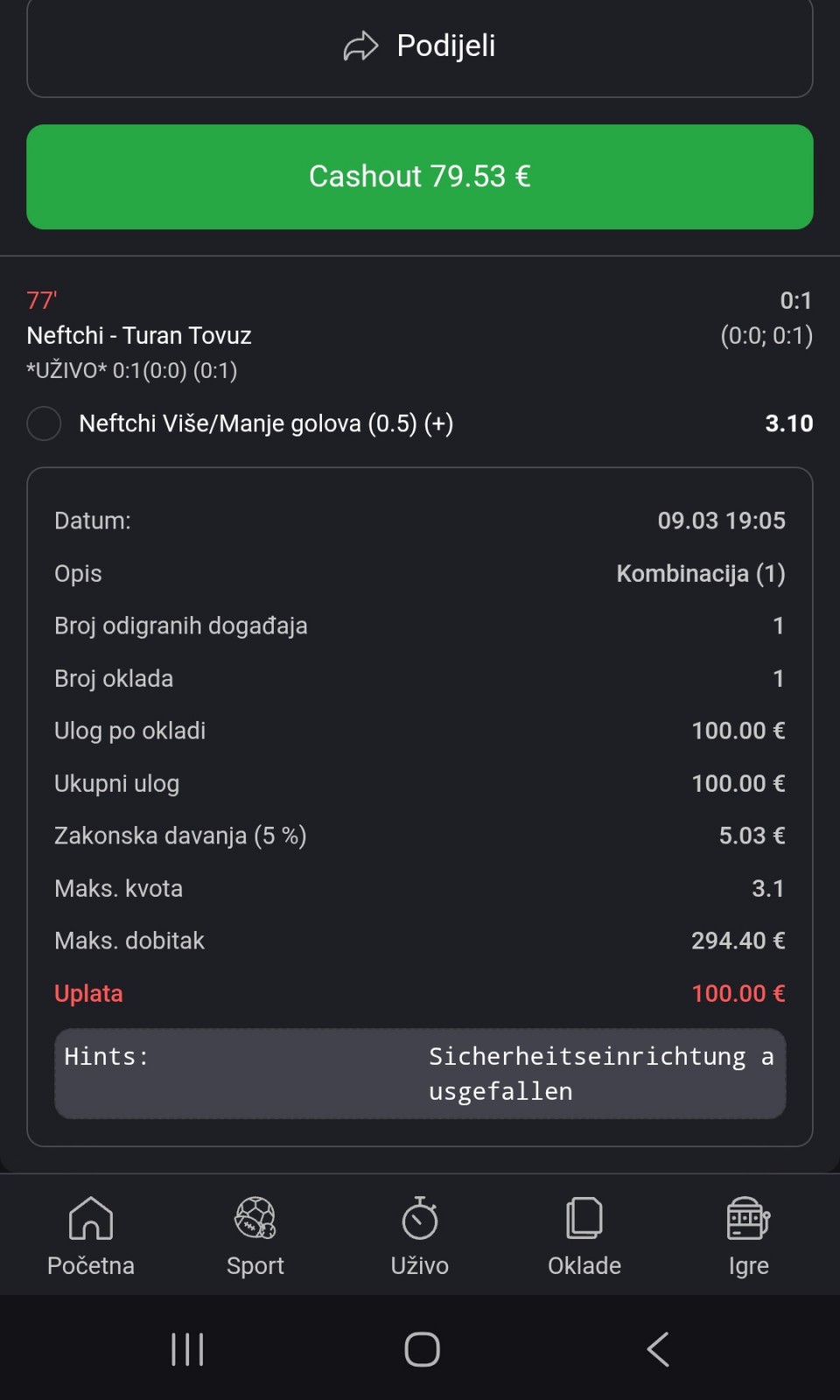
Task: Tap the Uživo stopwatch icon
Action: [420, 1217]
